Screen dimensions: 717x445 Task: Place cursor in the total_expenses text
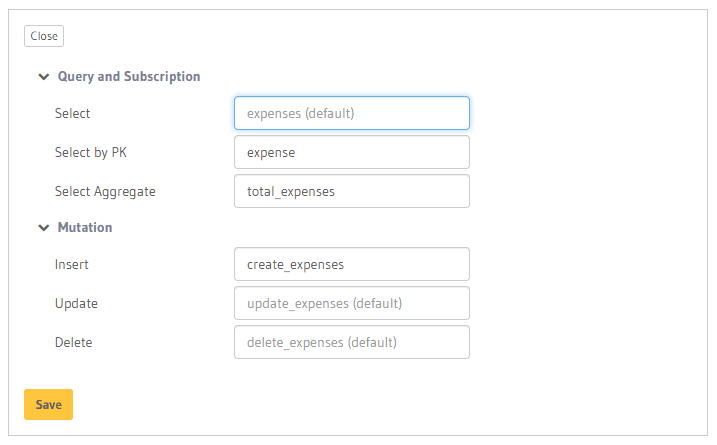click(291, 191)
